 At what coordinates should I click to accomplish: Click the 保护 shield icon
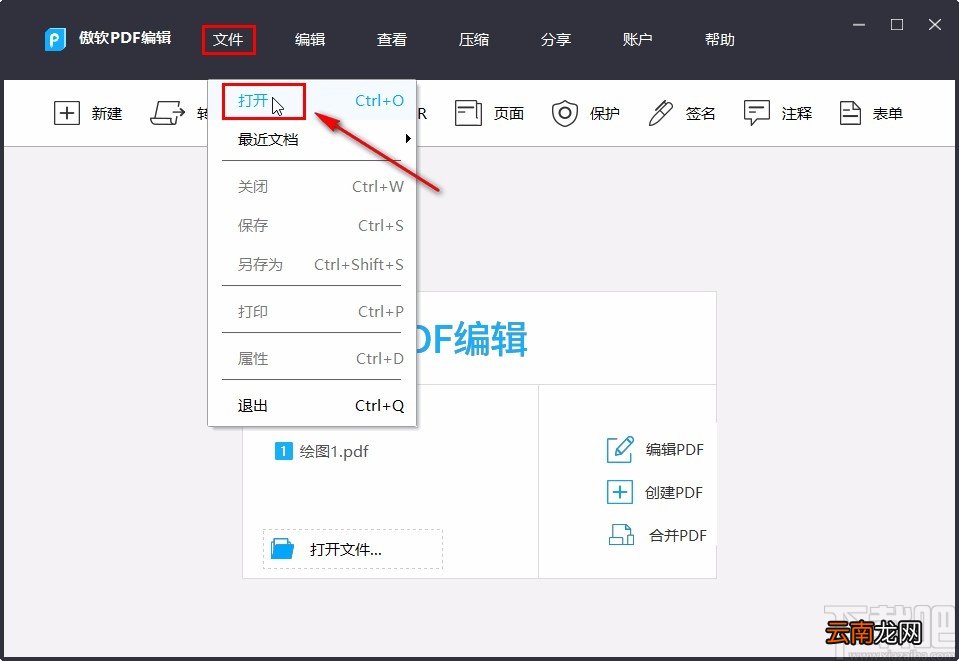(565, 113)
